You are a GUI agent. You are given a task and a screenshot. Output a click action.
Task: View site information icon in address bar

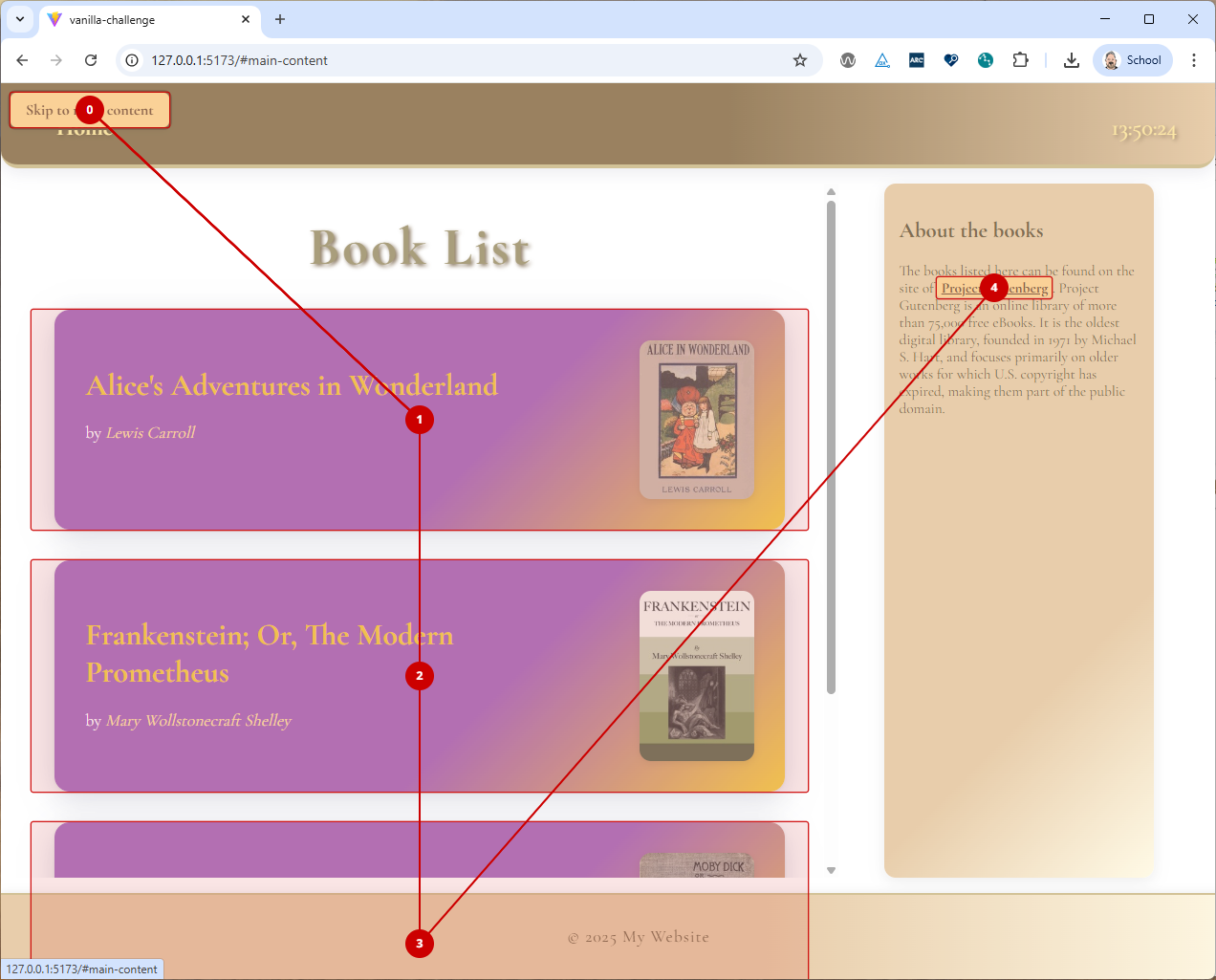coord(133,60)
